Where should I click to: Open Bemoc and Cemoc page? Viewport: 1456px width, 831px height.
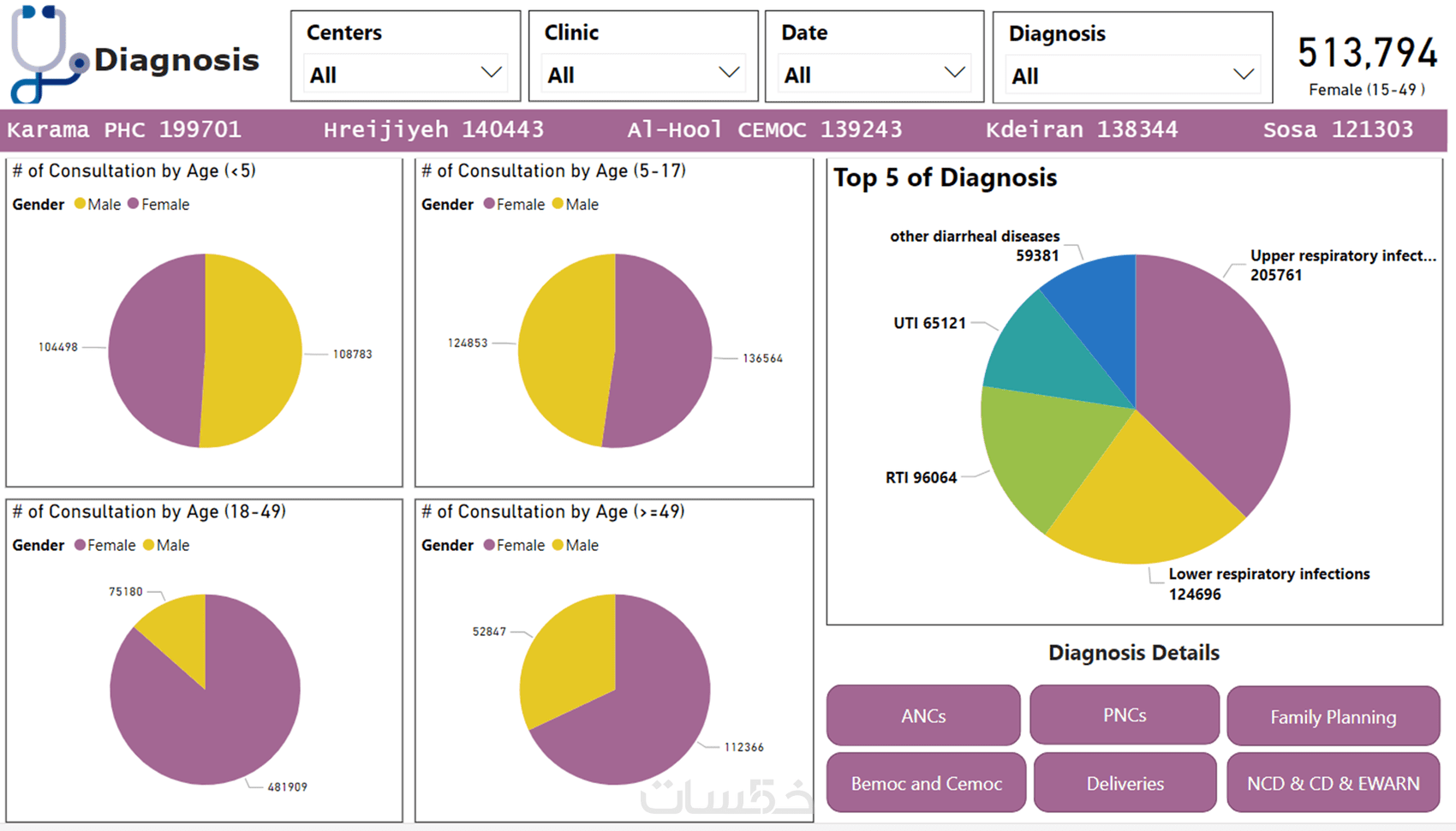[926, 783]
